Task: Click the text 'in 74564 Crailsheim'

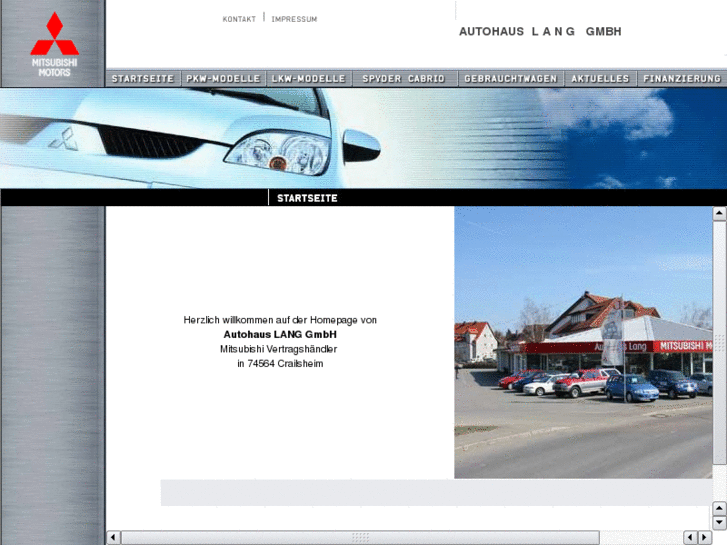Action: point(280,364)
